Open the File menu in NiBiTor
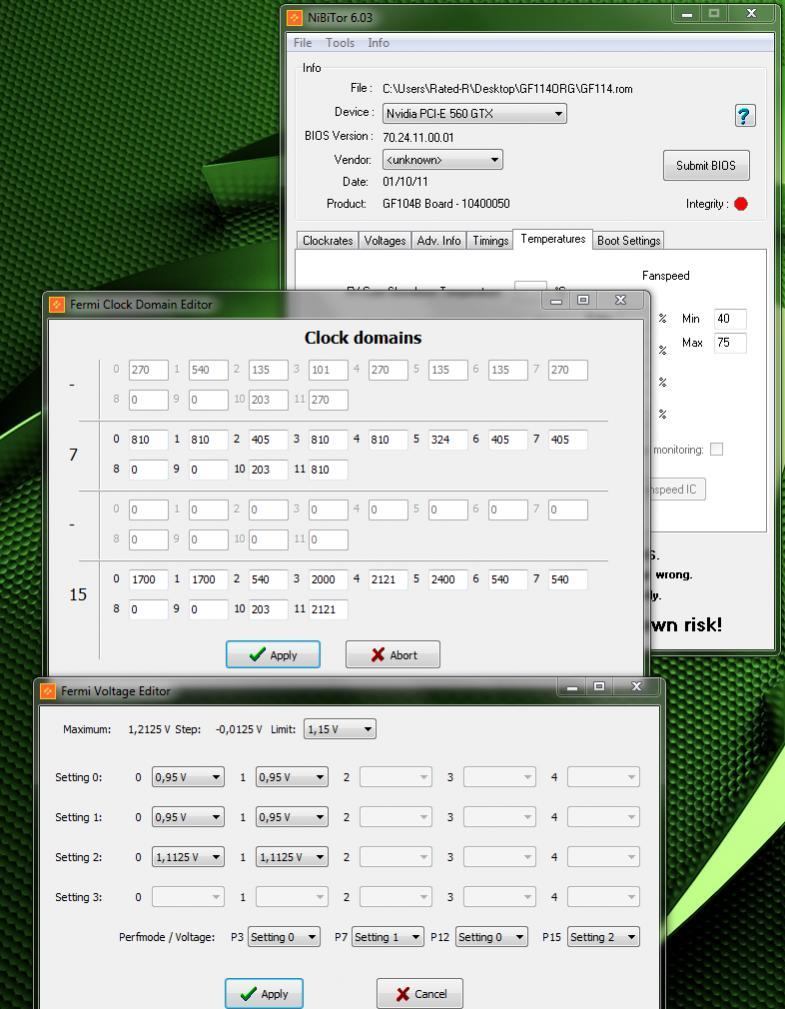 (302, 42)
